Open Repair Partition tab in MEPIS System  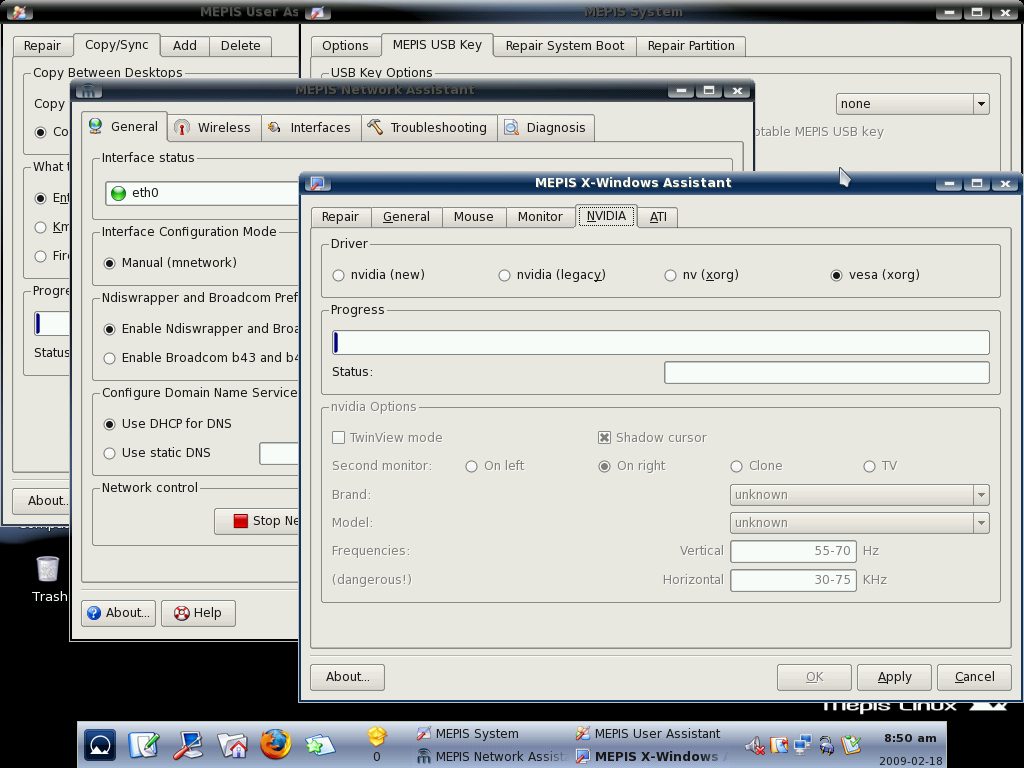(691, 46)
